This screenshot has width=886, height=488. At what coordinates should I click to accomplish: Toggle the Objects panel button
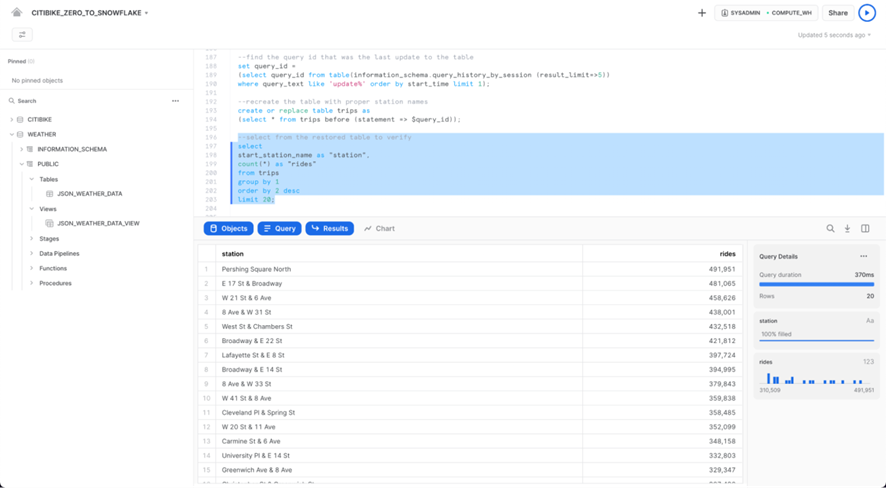point(228,229)
